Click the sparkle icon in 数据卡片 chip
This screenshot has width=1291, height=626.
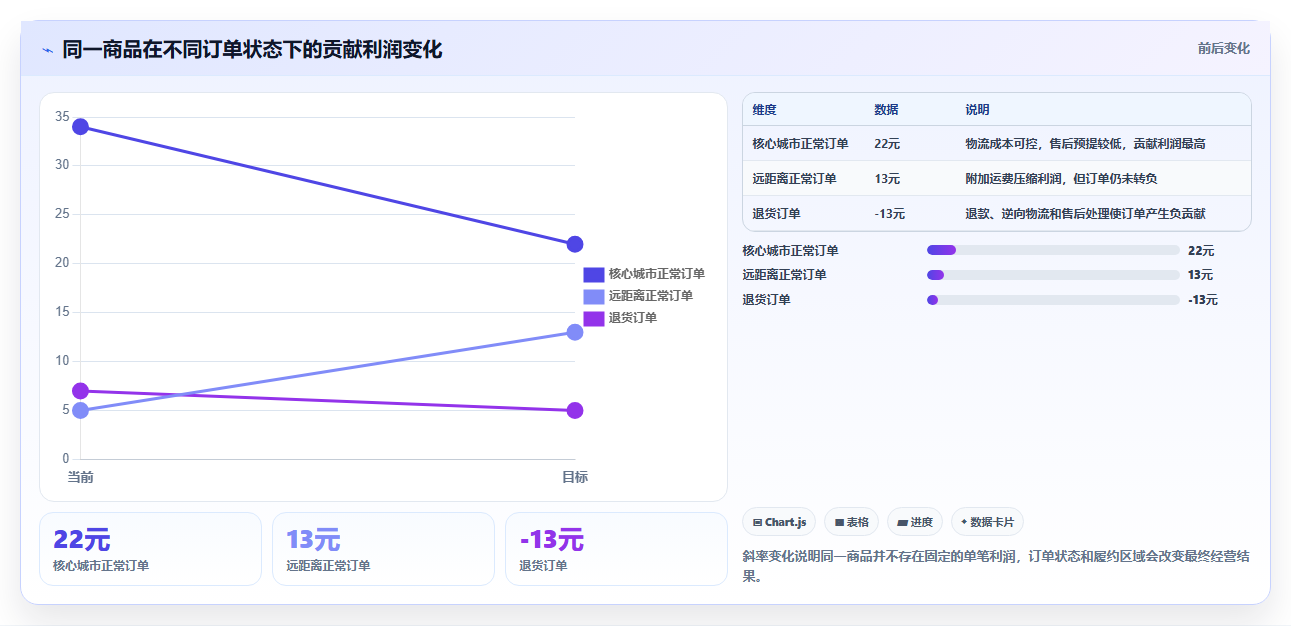[x=964, y=522]
